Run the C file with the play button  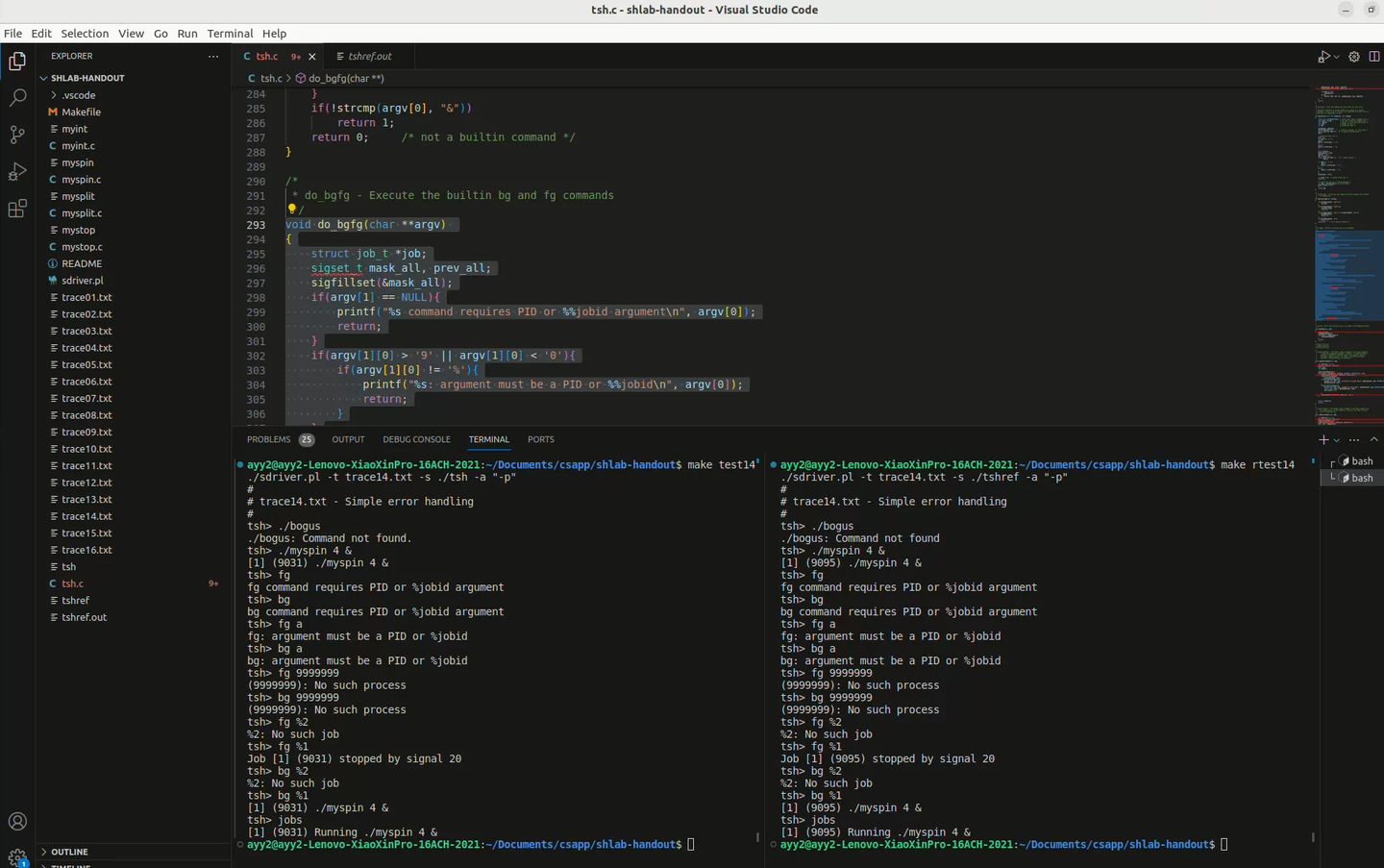[1323, 56]
